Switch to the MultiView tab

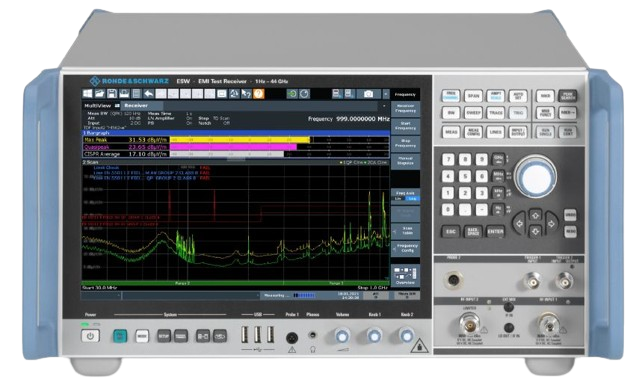point(100,106)
